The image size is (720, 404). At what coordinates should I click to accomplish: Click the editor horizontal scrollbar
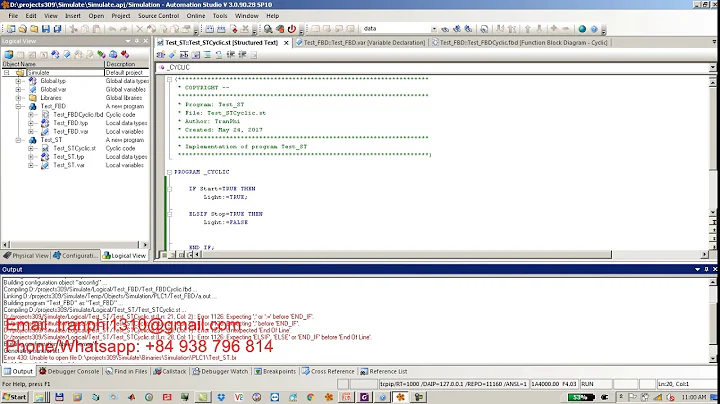tap(406, 254)
